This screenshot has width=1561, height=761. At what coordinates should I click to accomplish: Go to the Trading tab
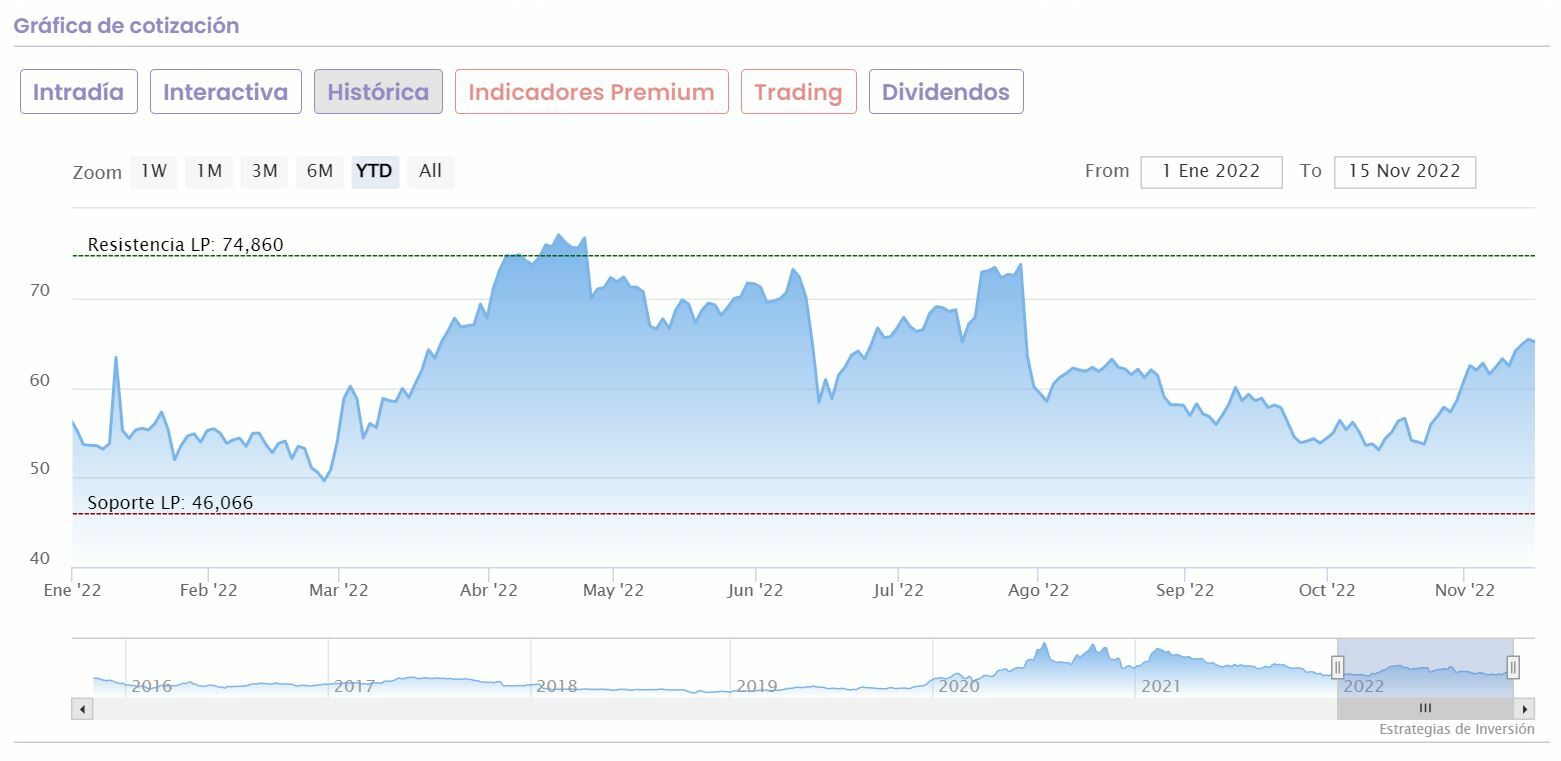[798, 92]
